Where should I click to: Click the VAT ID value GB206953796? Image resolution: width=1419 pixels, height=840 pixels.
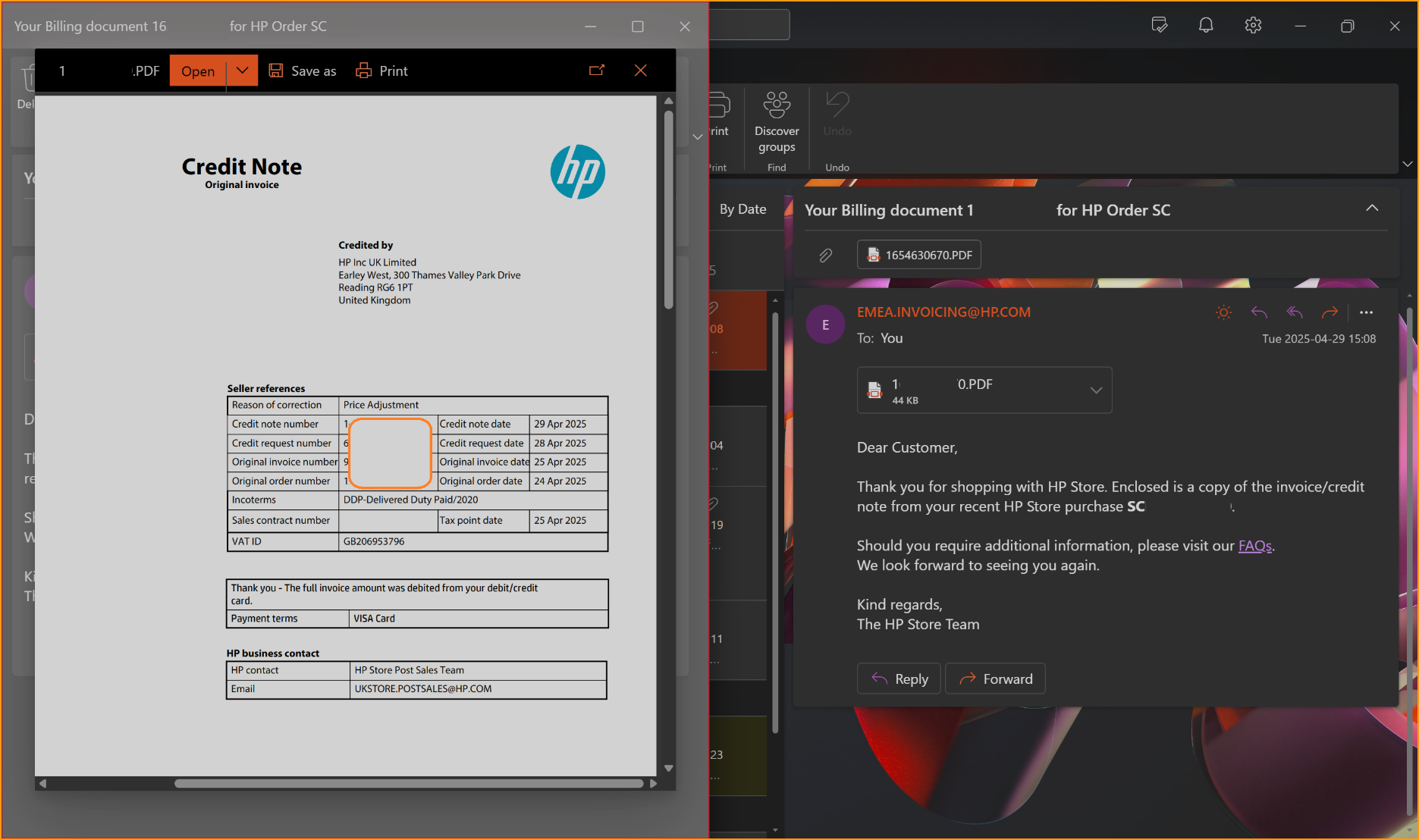[x=374, y=541]
